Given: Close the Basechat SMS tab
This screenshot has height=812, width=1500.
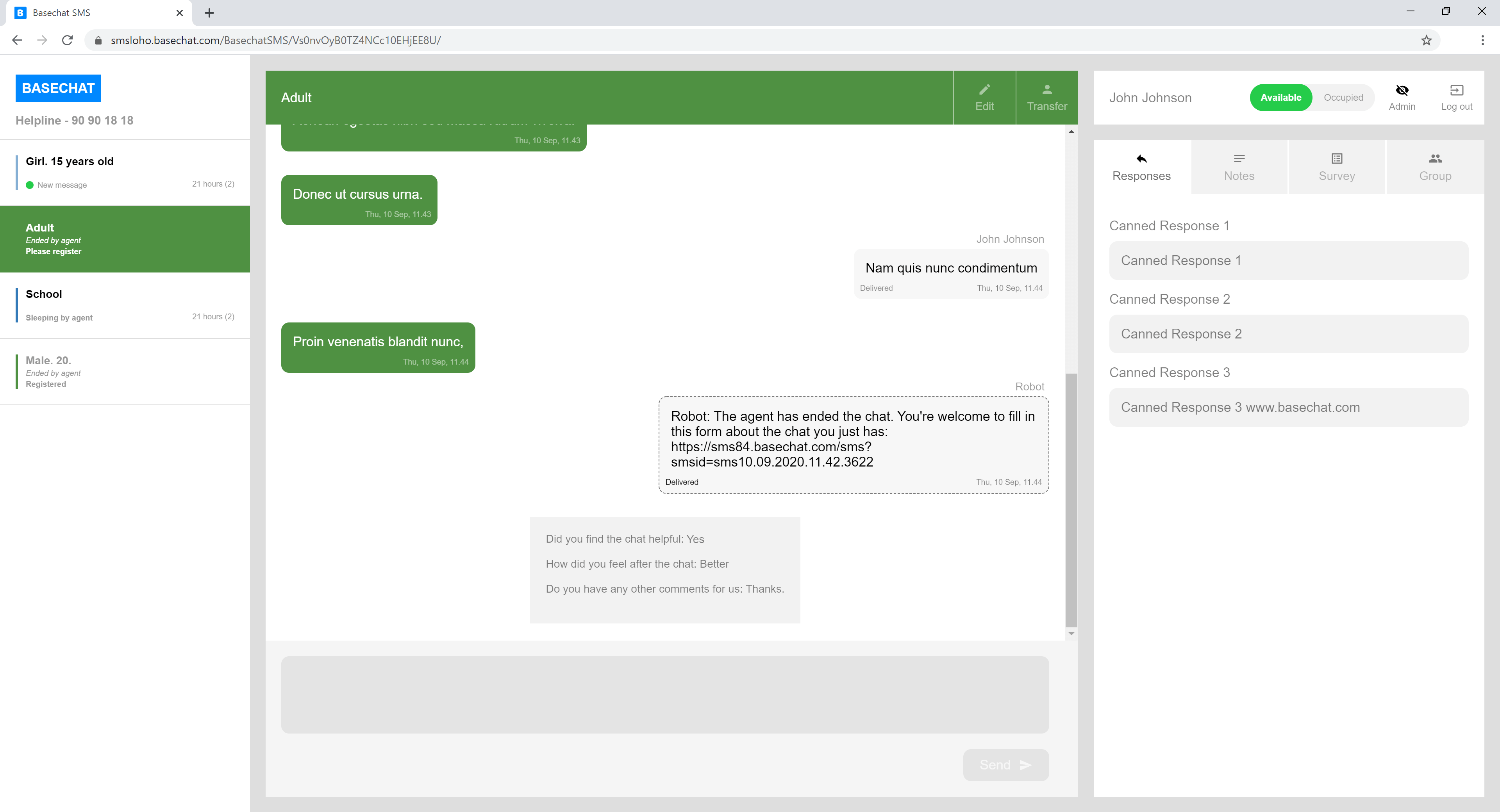Looking at the screenshot, I should point(179,13).
